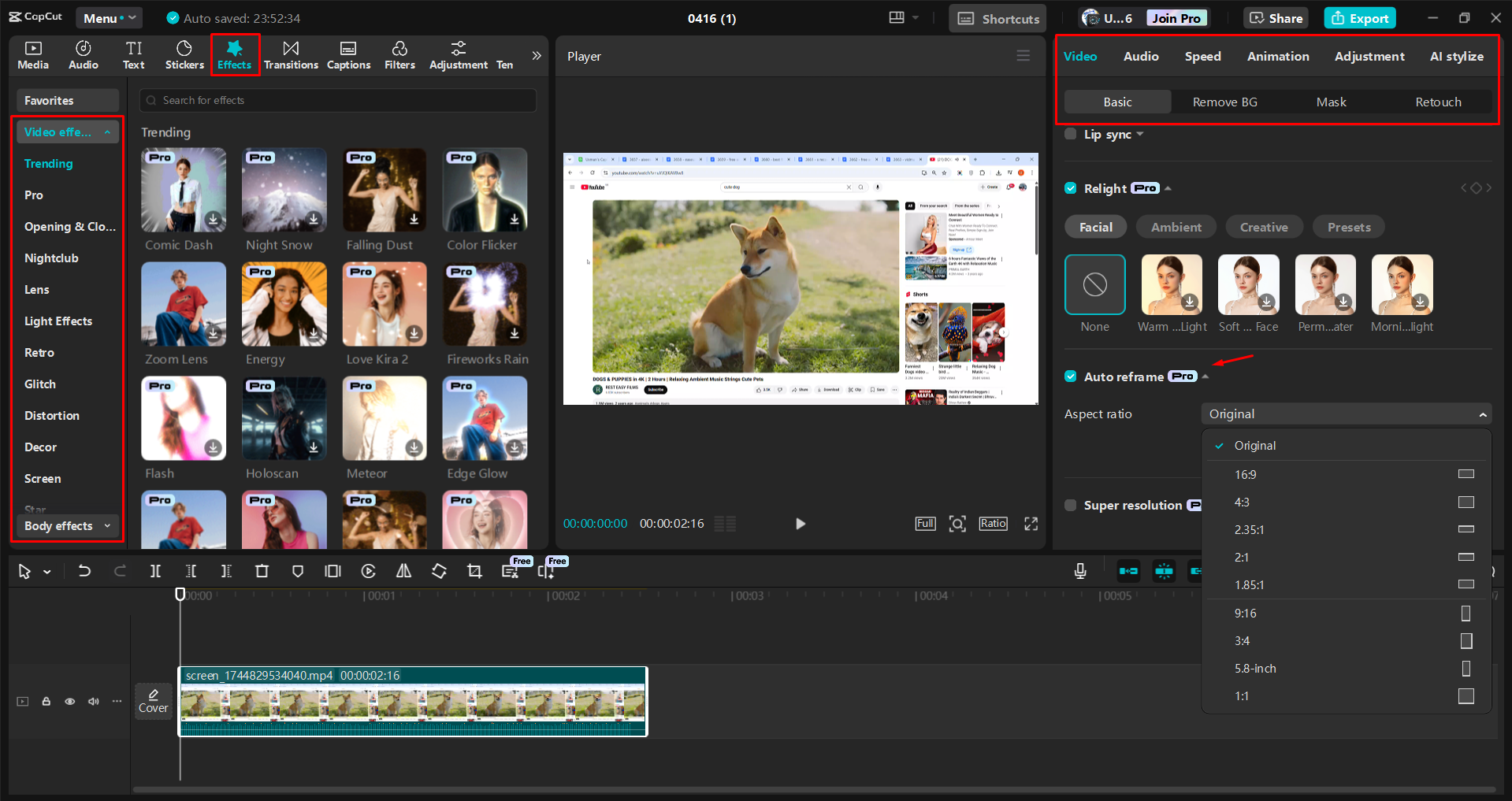
Task: Hide the video track with eye toggle
Action: tap(69, 701)
